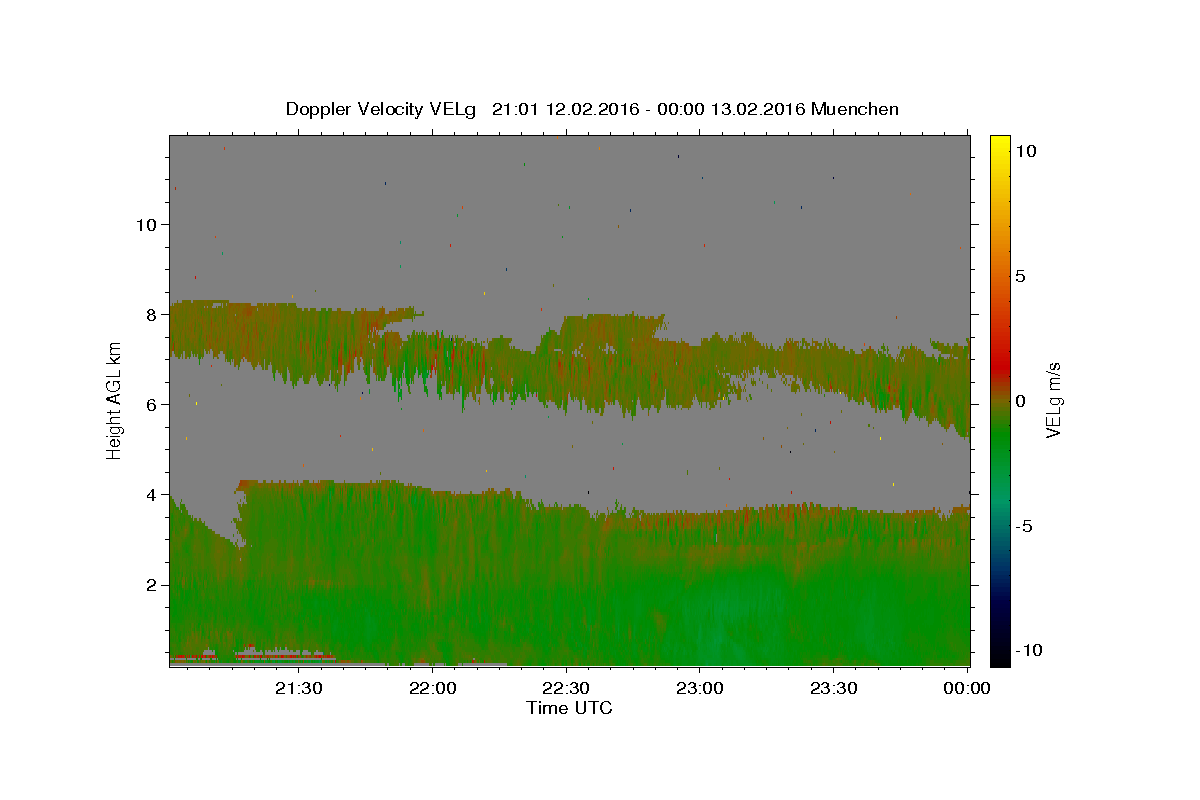Click the colorbar label 5

pyautogui.click(x=1020, y=276)
